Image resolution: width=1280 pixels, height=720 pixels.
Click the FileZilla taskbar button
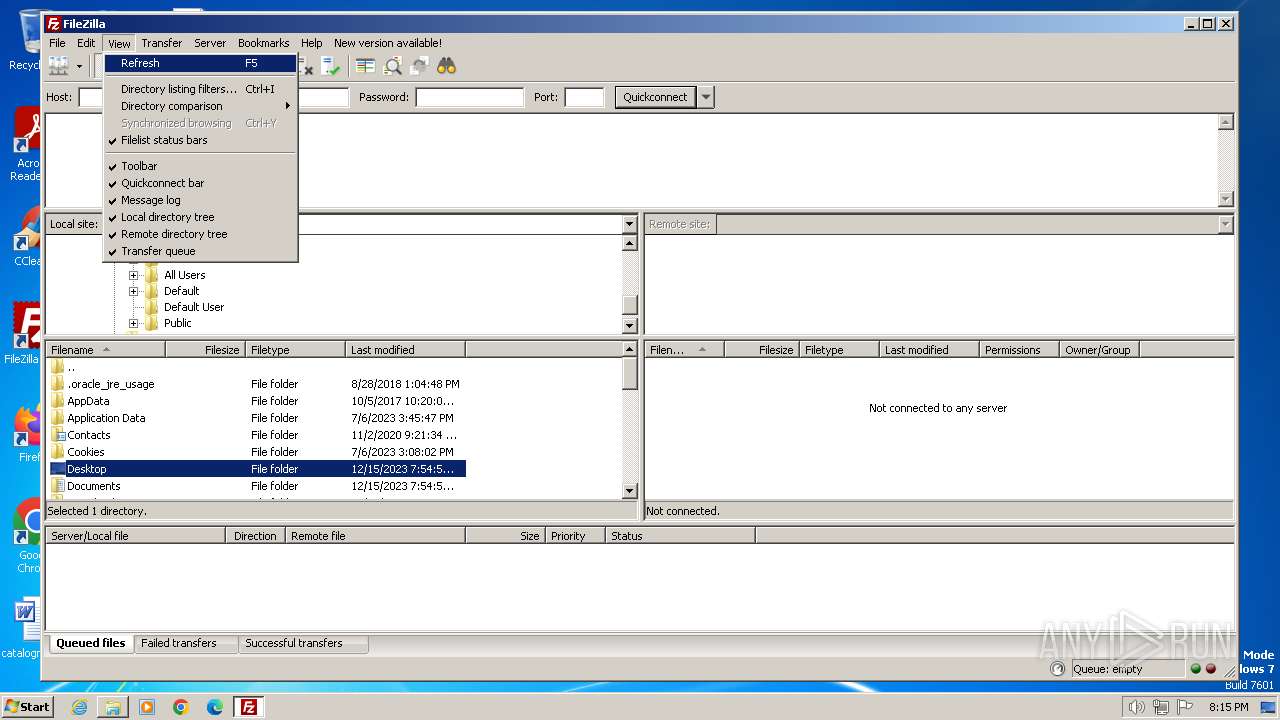249,707
